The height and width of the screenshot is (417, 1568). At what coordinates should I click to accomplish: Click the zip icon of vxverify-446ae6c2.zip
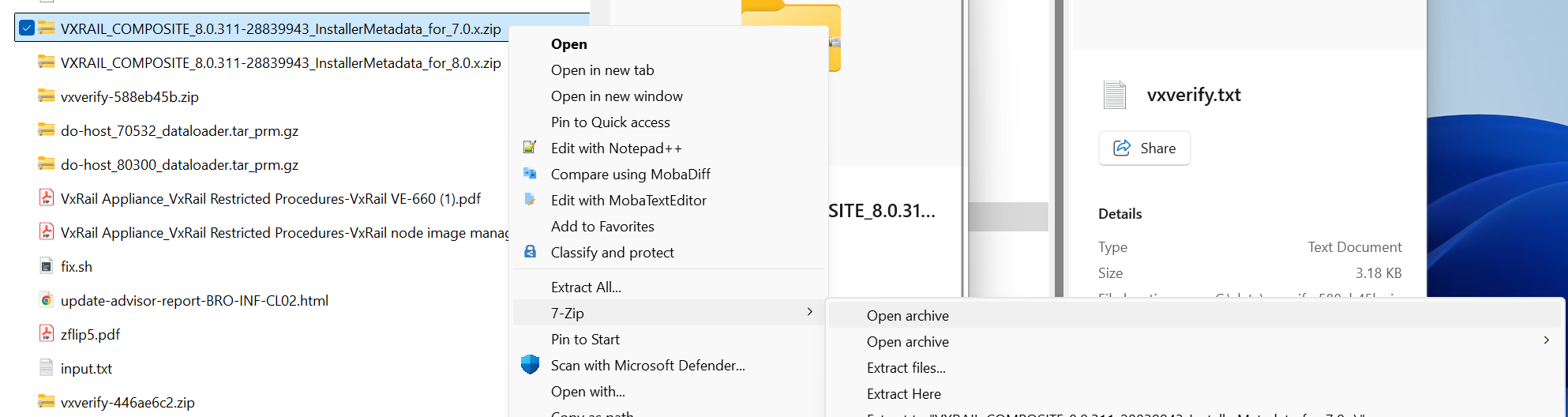47,402
